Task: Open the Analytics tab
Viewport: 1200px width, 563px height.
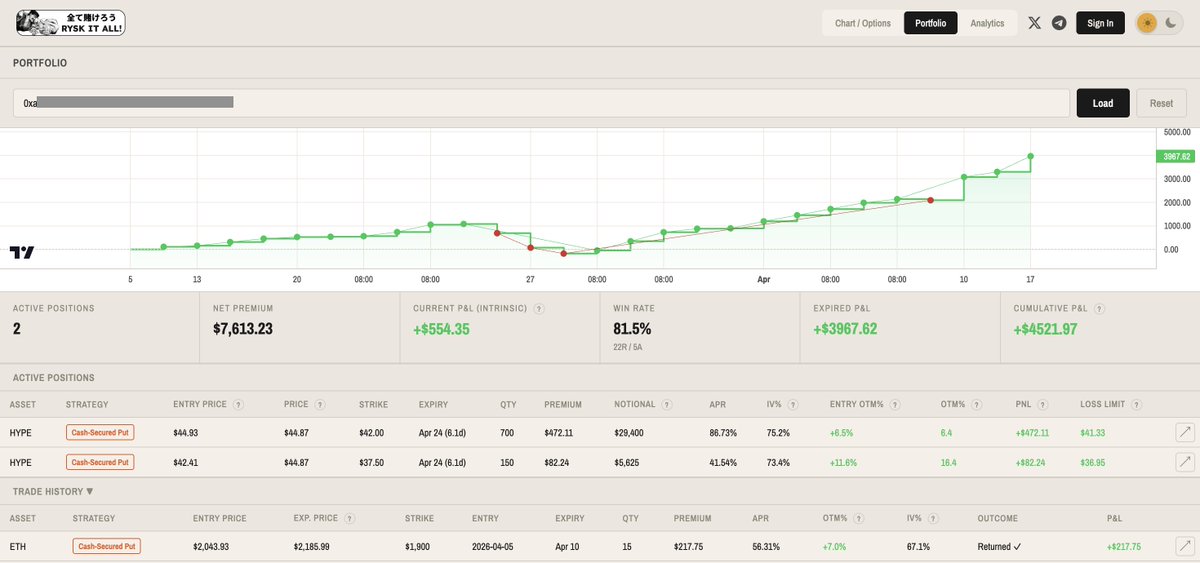Action: 987,23
